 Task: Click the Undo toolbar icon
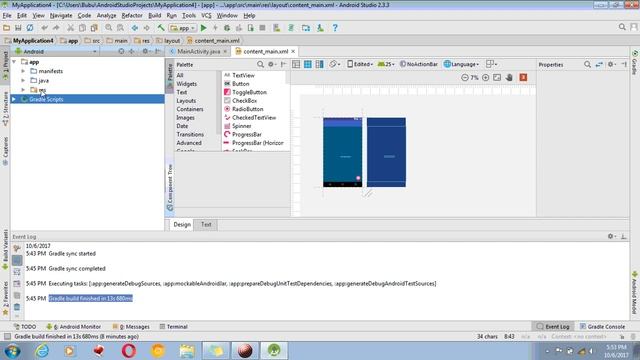click(x=44, y=28)
